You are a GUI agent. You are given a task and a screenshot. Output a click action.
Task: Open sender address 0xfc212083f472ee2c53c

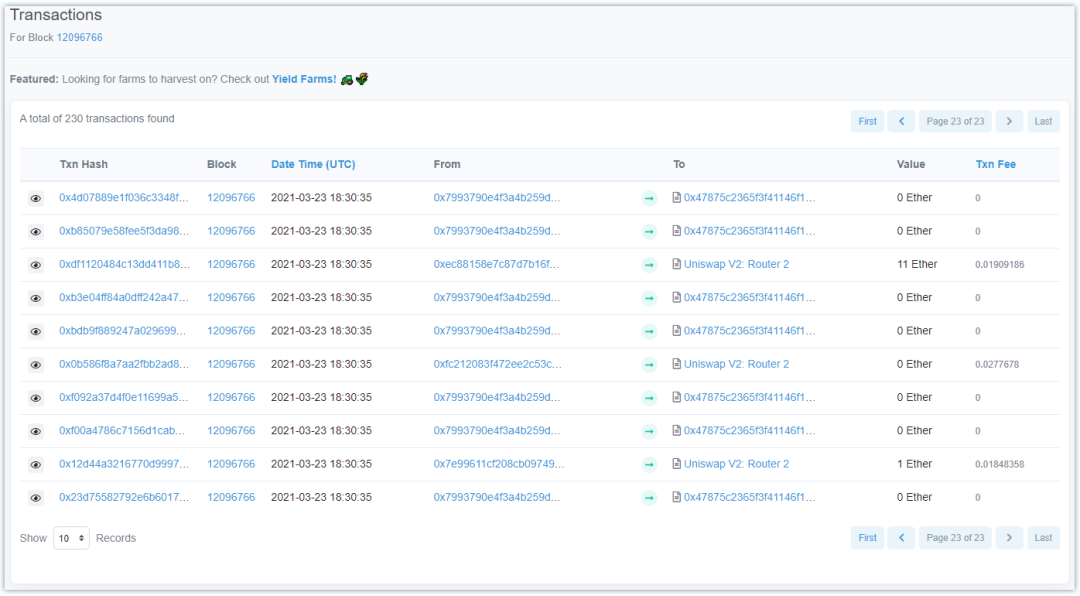pos(497,364)
